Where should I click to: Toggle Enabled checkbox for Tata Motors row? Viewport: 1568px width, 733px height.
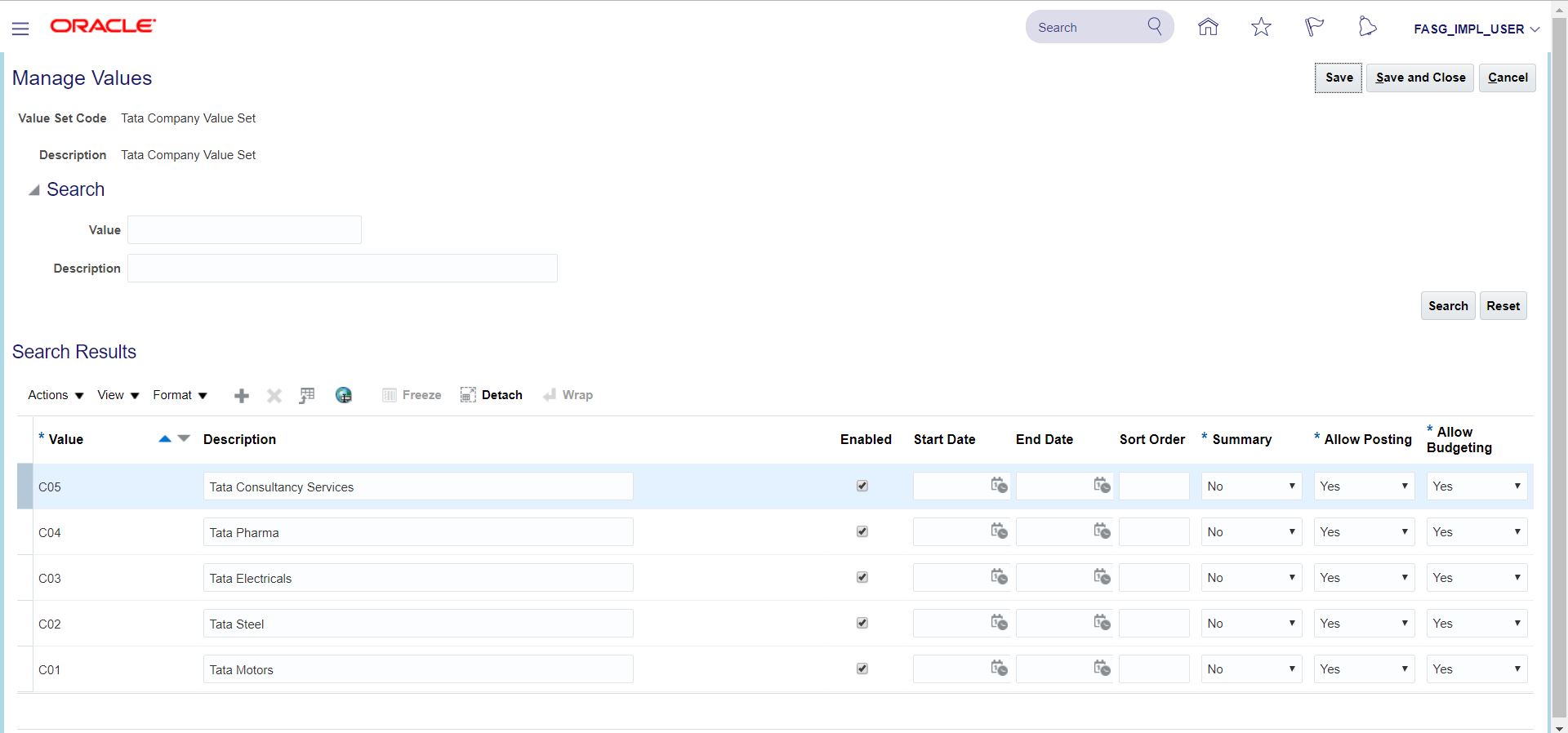(862, 669)
